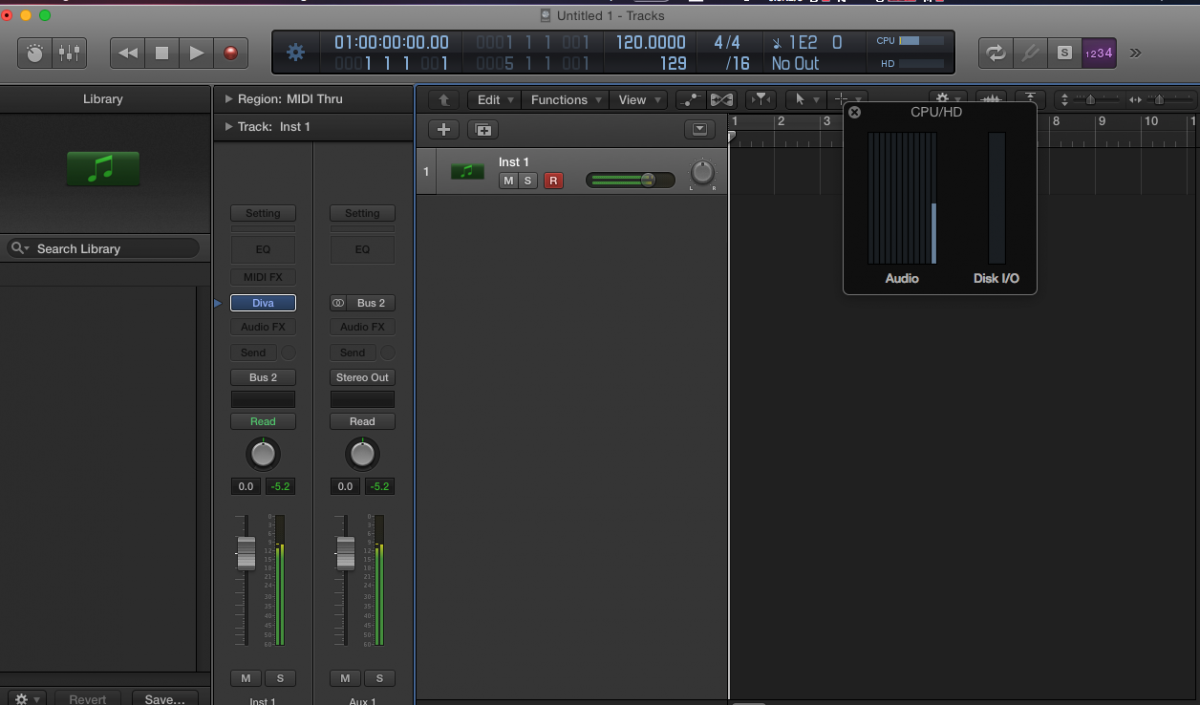This screenshot has height=705, width=1200.
Task: Record-enable the Inst 1 track
Action: click(x=553, y=180)
